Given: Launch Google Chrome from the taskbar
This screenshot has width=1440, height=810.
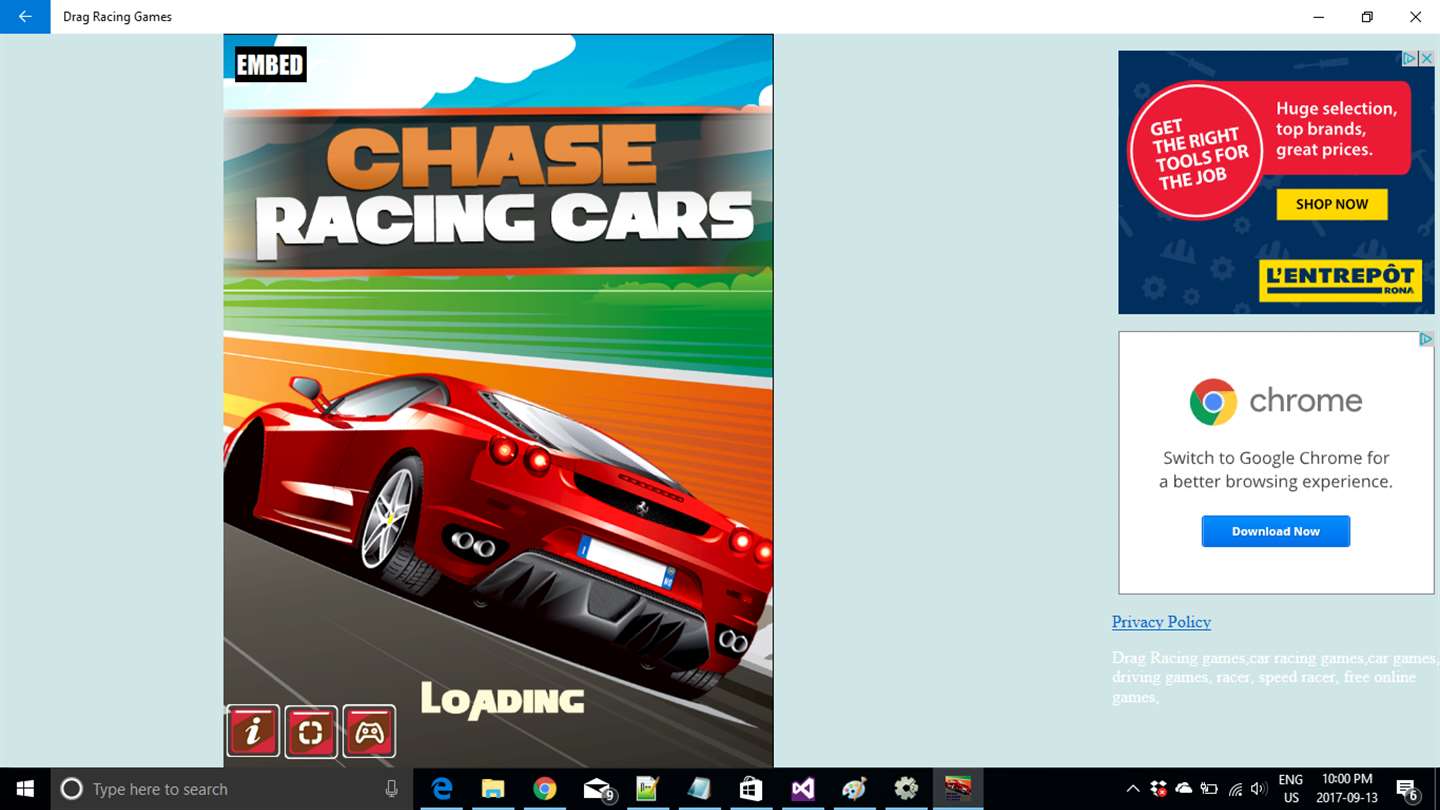Looking at the screenshot, I should point(544,789).
